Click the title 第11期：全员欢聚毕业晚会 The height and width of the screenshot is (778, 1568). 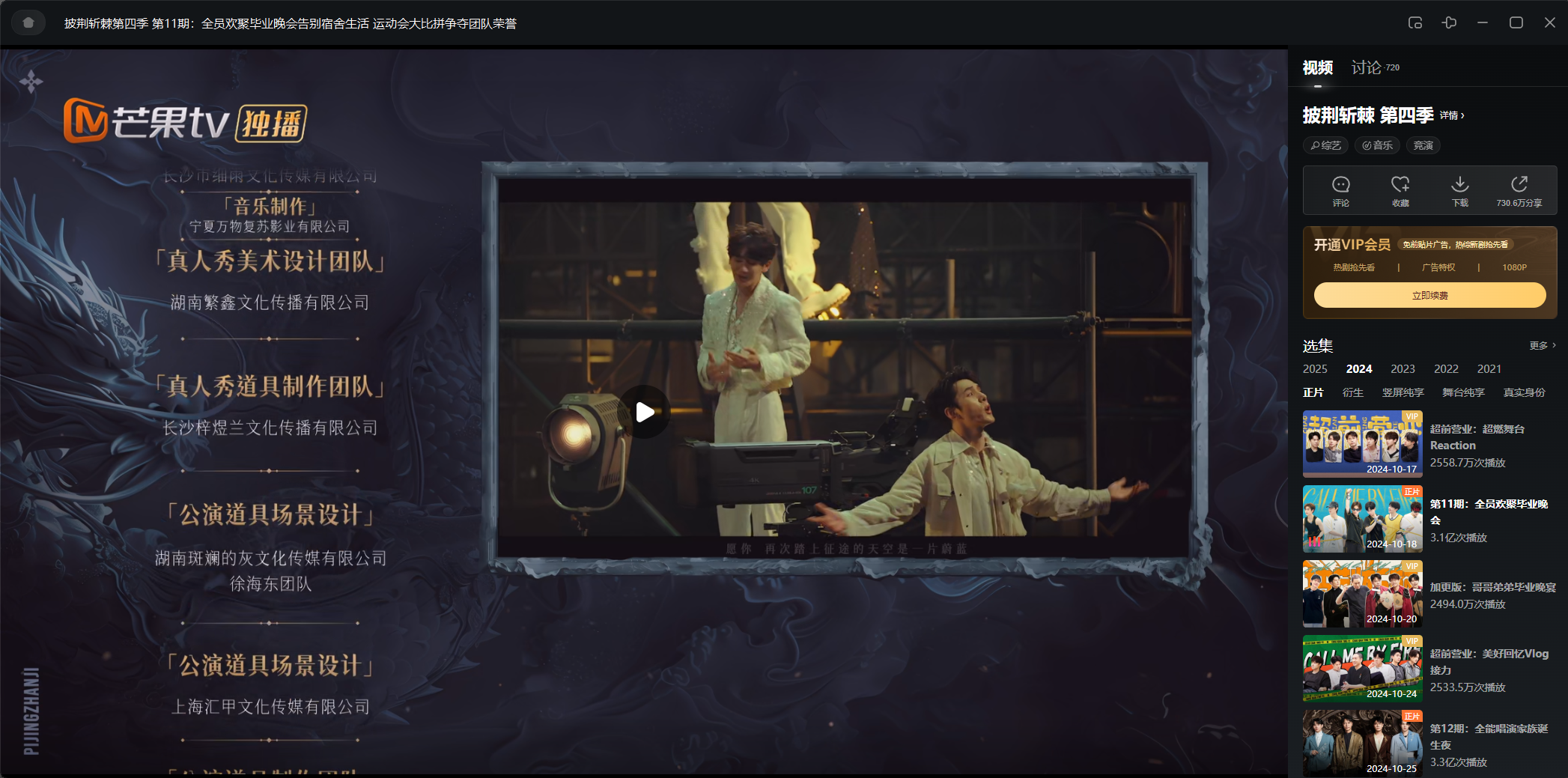pos(1489,512)
